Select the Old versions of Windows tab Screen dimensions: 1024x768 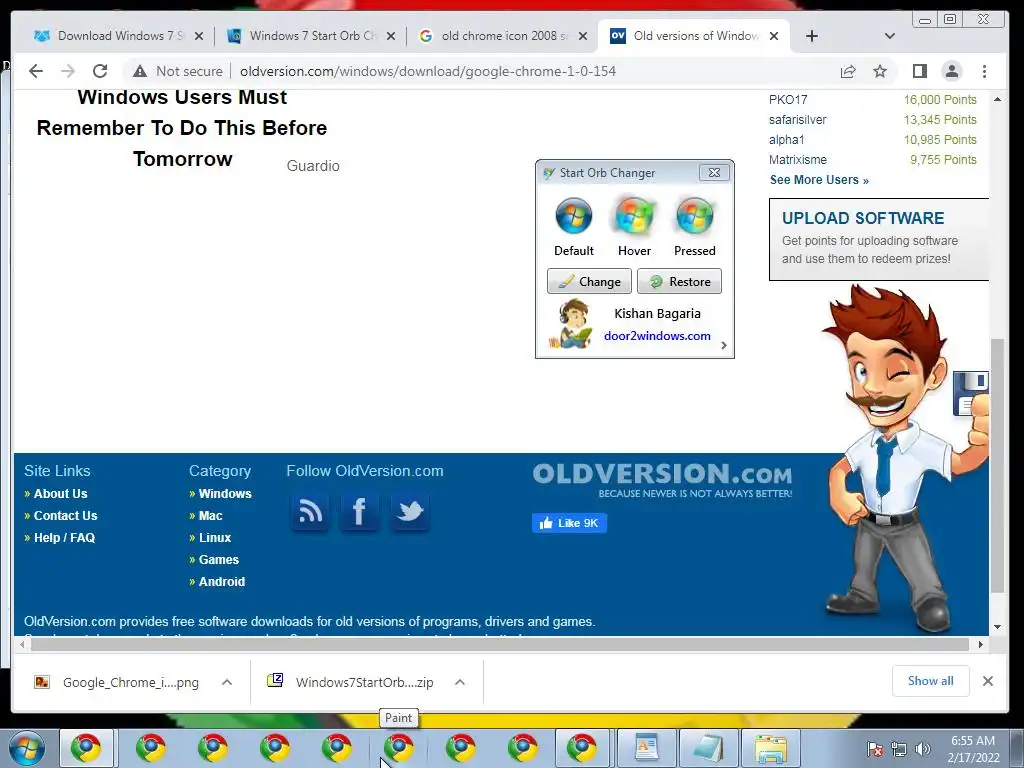point(696,36)
